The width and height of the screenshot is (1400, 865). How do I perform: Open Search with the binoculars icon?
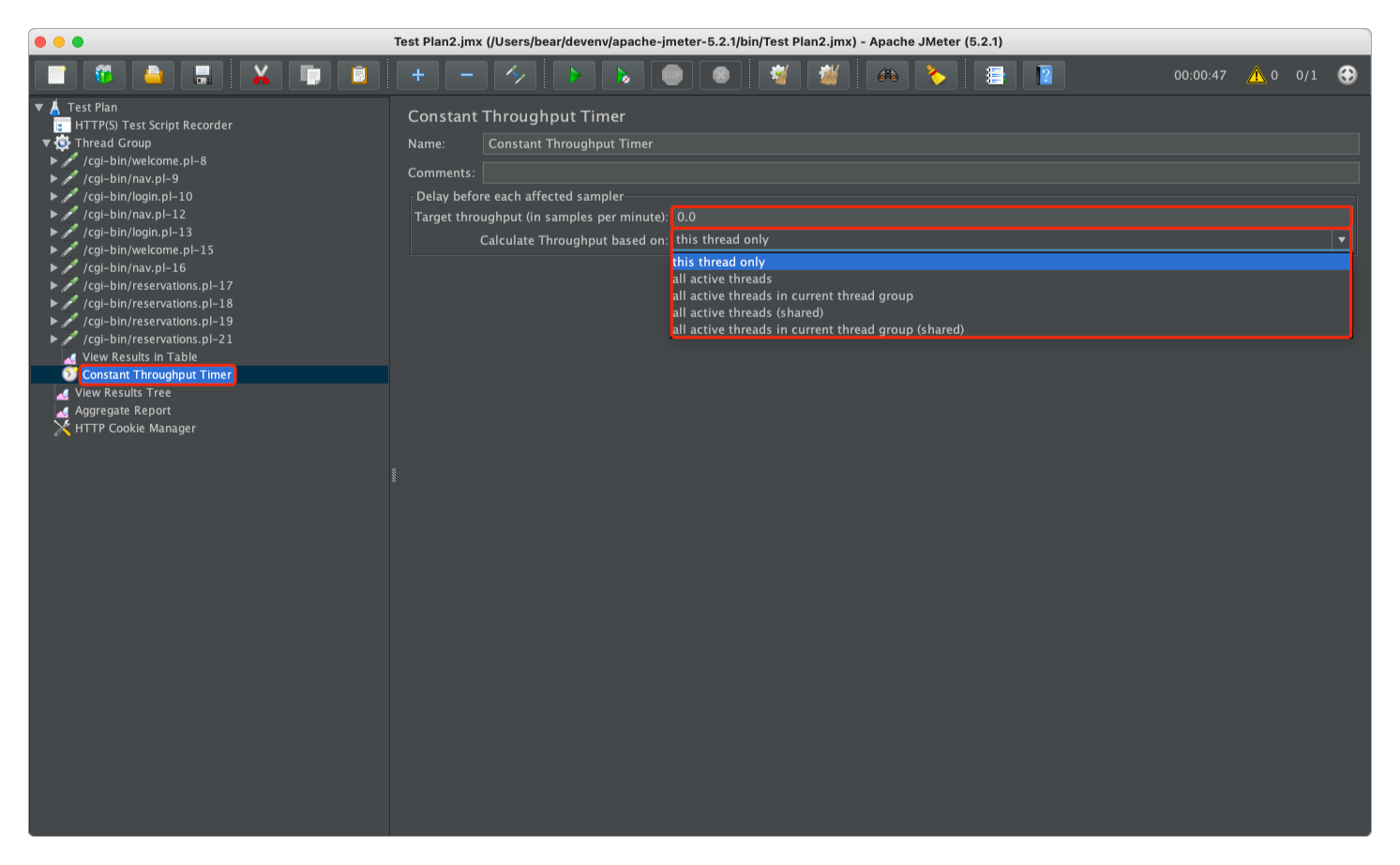coord(887,75)
